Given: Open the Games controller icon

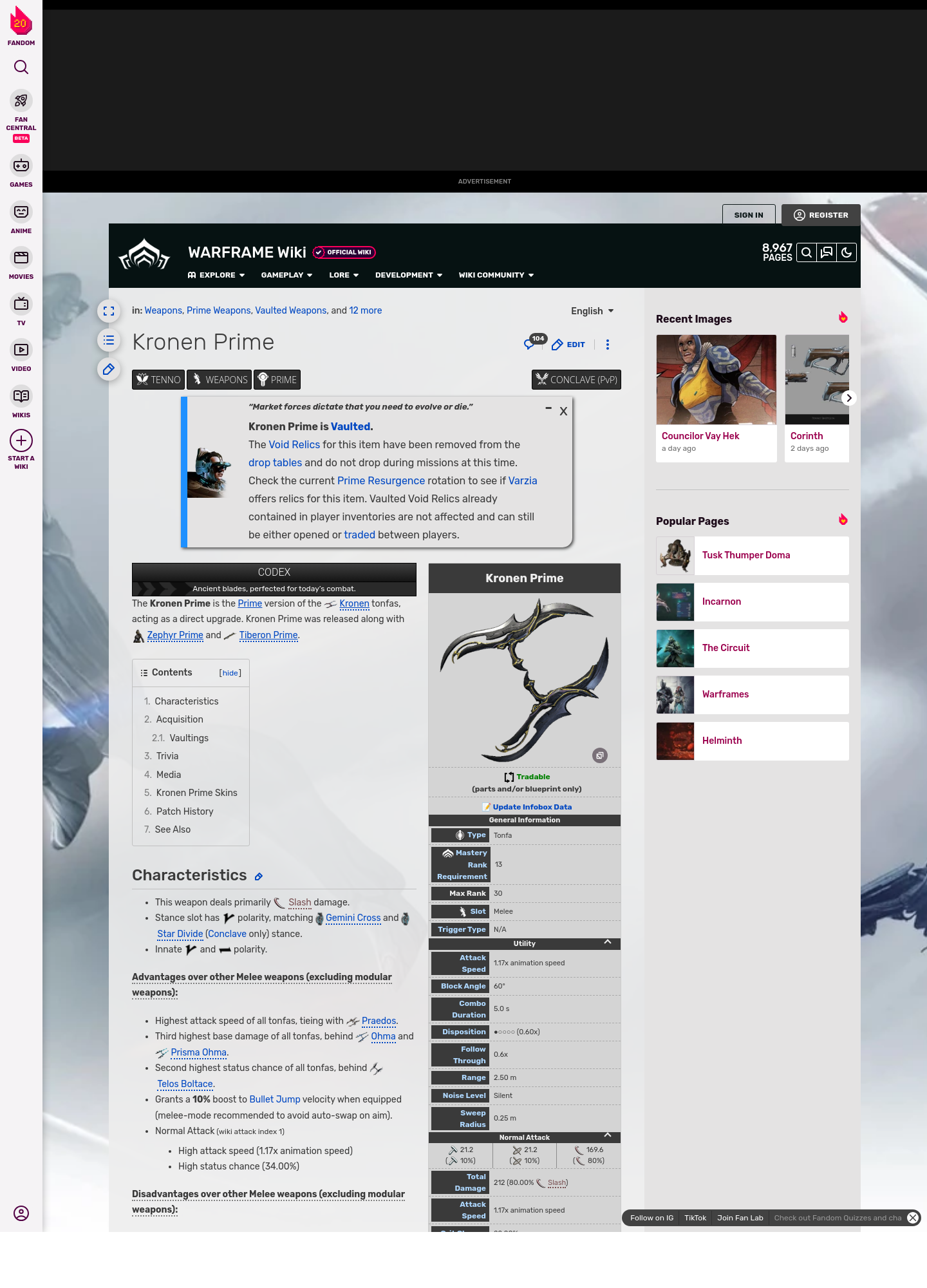Looking at the screenshot, I should coord(21,166).
